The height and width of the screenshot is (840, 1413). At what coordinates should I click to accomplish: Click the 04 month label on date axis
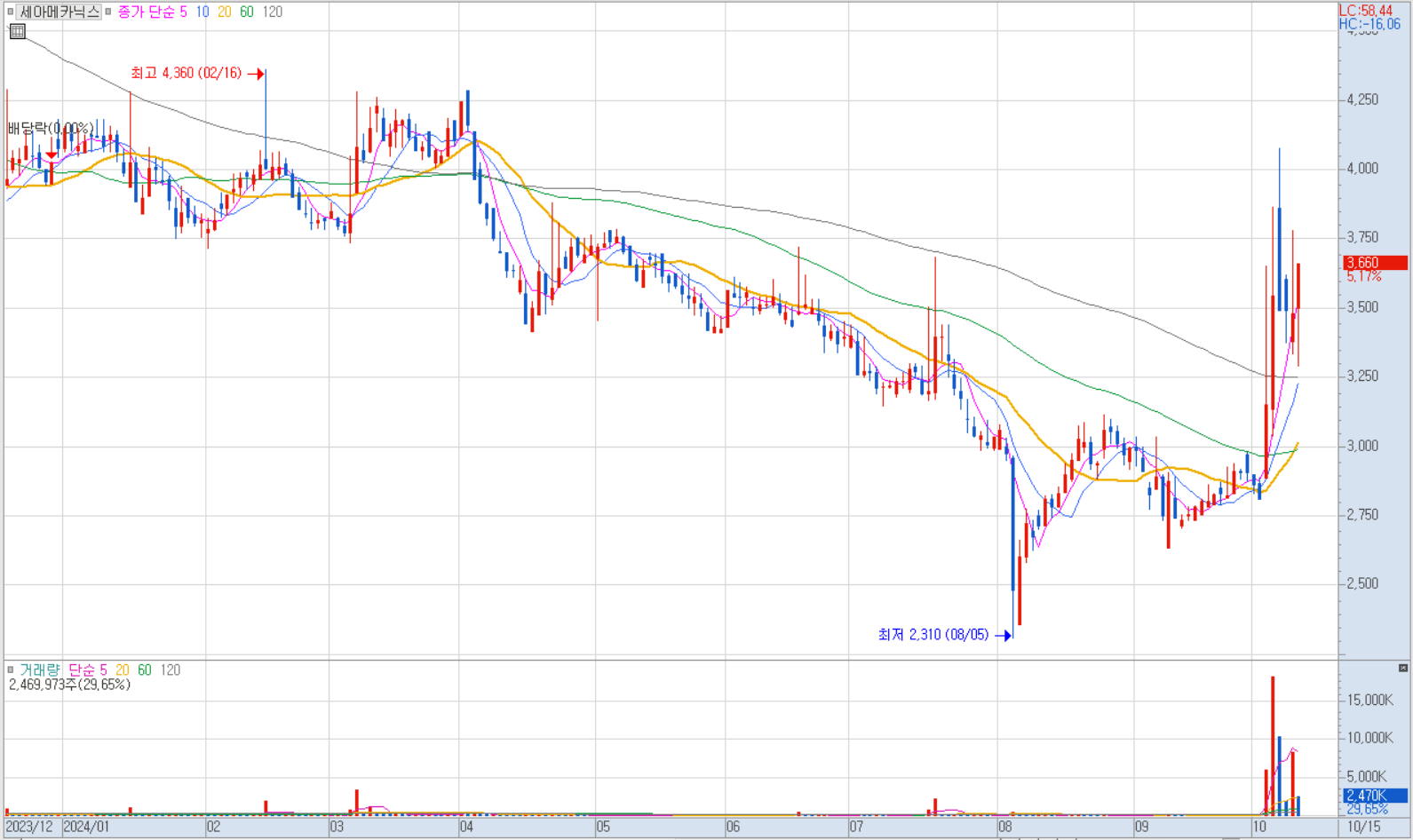(467, 828)
